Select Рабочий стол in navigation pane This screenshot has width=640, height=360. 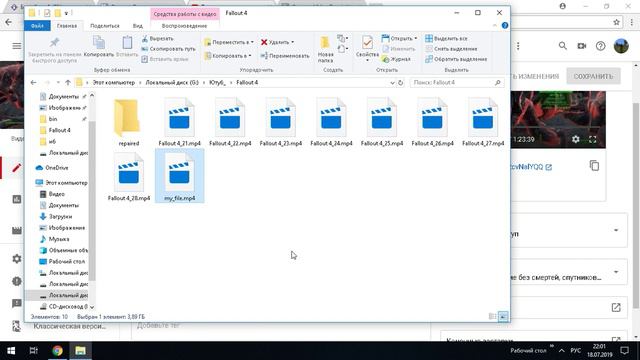point(67,261)
